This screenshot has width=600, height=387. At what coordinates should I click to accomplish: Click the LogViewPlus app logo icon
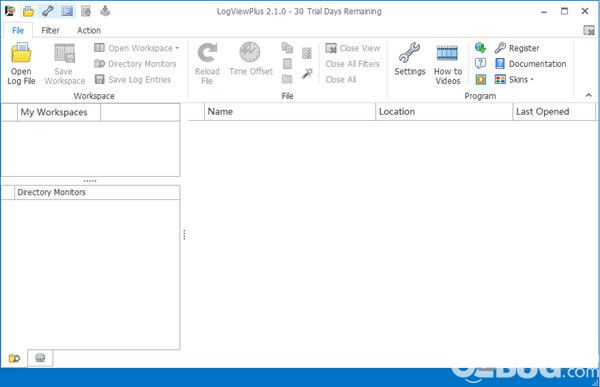[10, 11]
